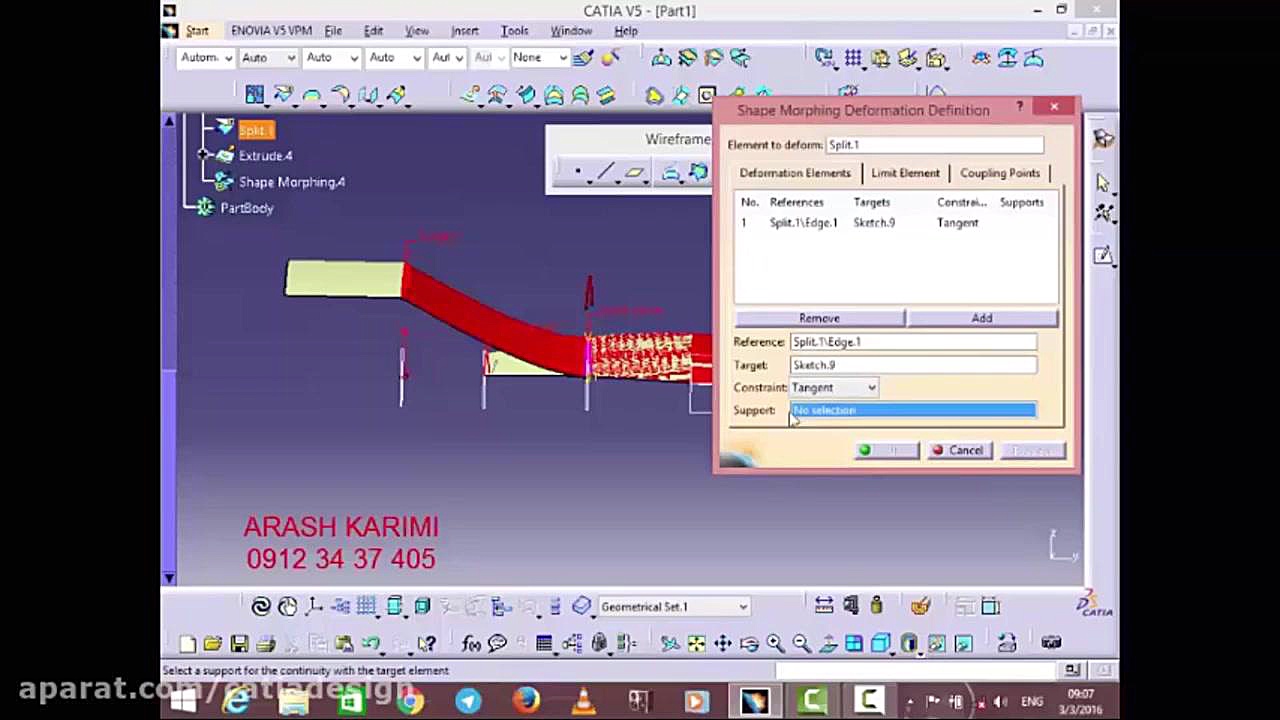Click the axis system icon in bottom toolbar
The height and width of the screenshot is (720, 1280).
(x=314, y=606)
